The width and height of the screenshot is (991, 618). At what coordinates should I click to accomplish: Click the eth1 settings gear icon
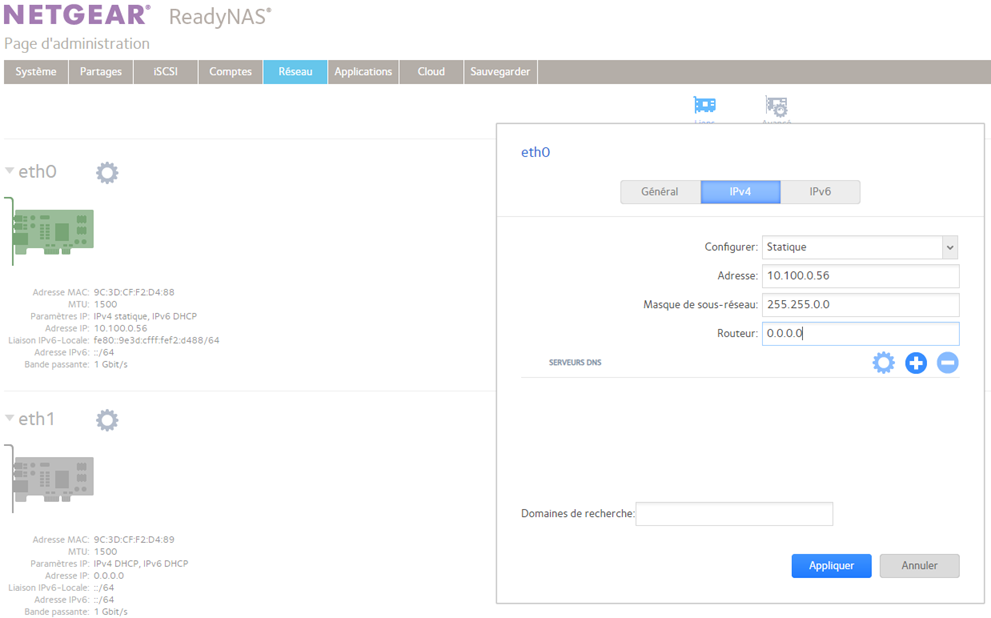coord(107,420)
